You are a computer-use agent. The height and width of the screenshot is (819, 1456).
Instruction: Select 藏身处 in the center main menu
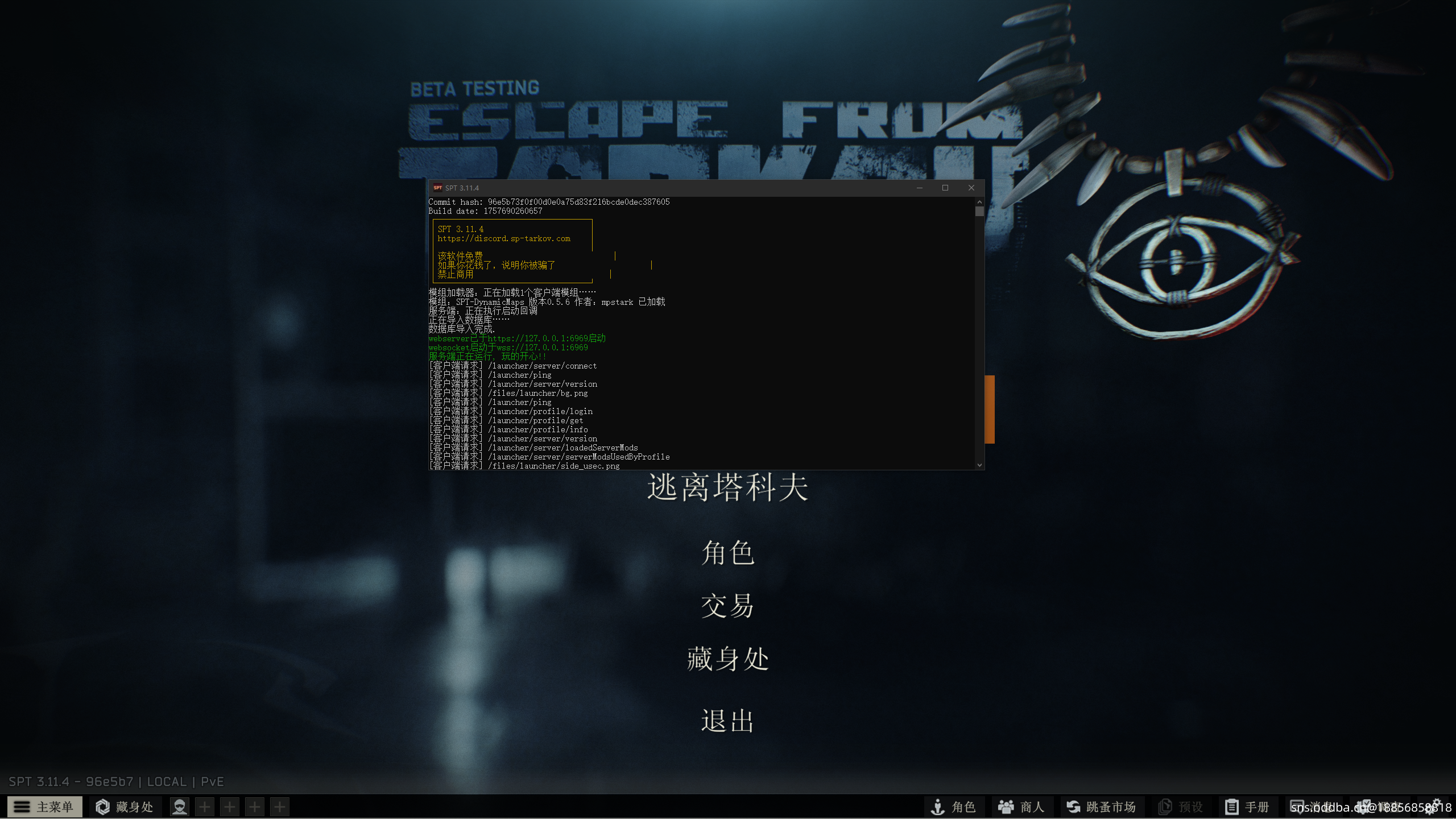tap(727, 659)
